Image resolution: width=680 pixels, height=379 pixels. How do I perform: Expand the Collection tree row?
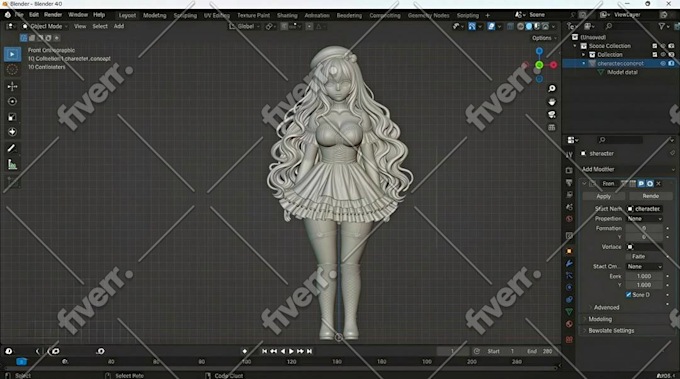pyautogui.click(x=584, y=55)
